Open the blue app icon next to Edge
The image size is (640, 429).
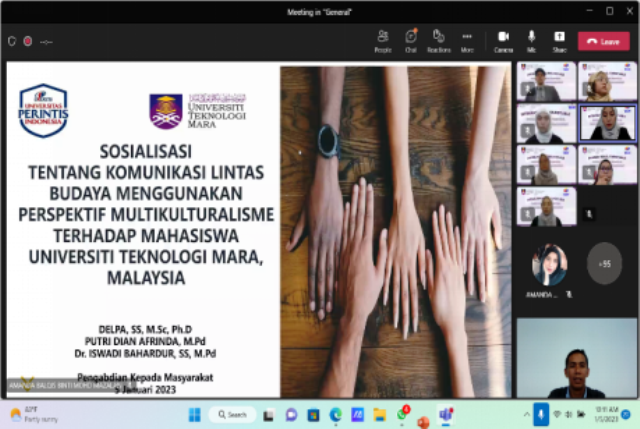(x=358, y=415)
